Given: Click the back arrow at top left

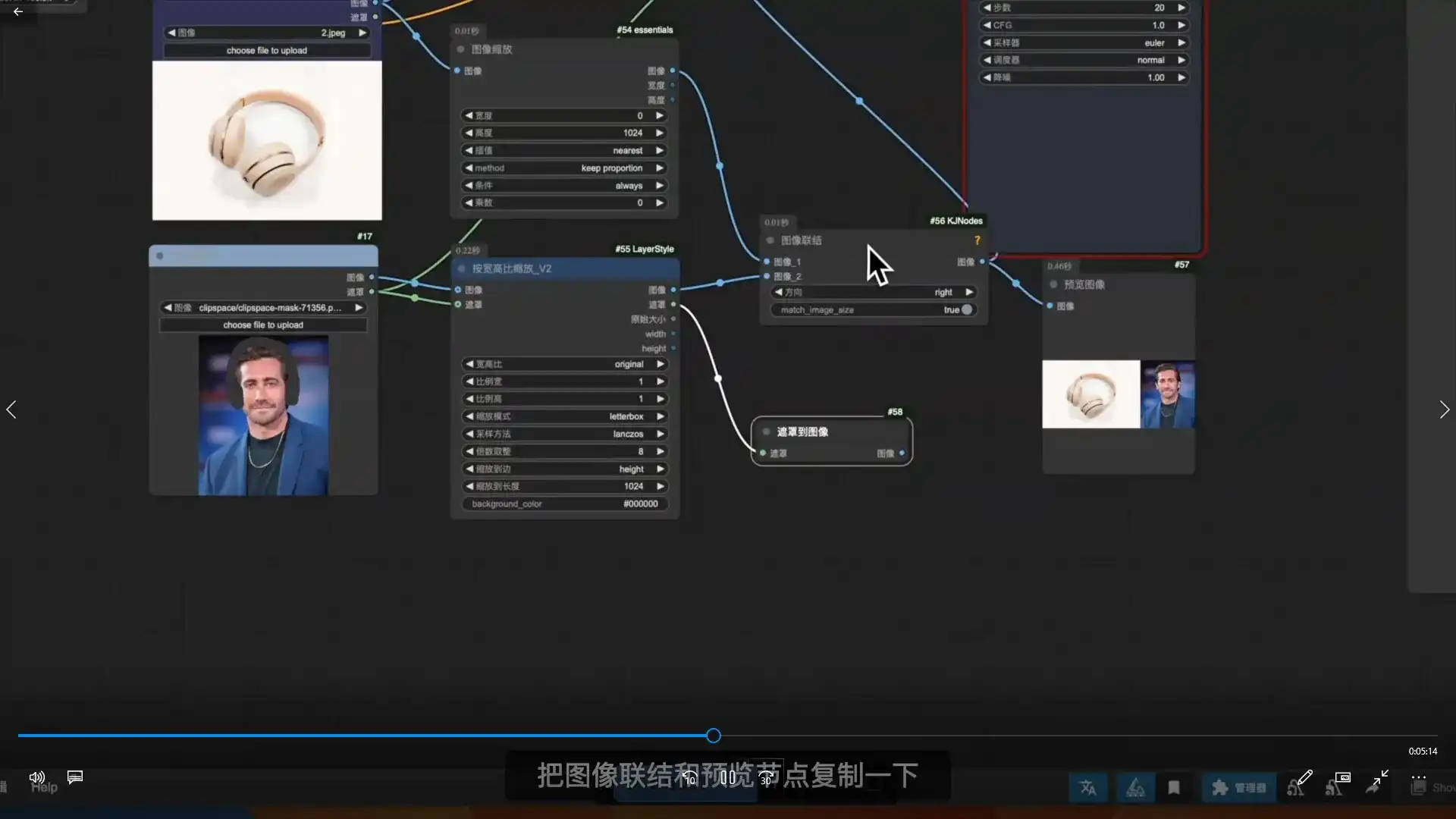Looking at the screenshot, I should point(18,11).
